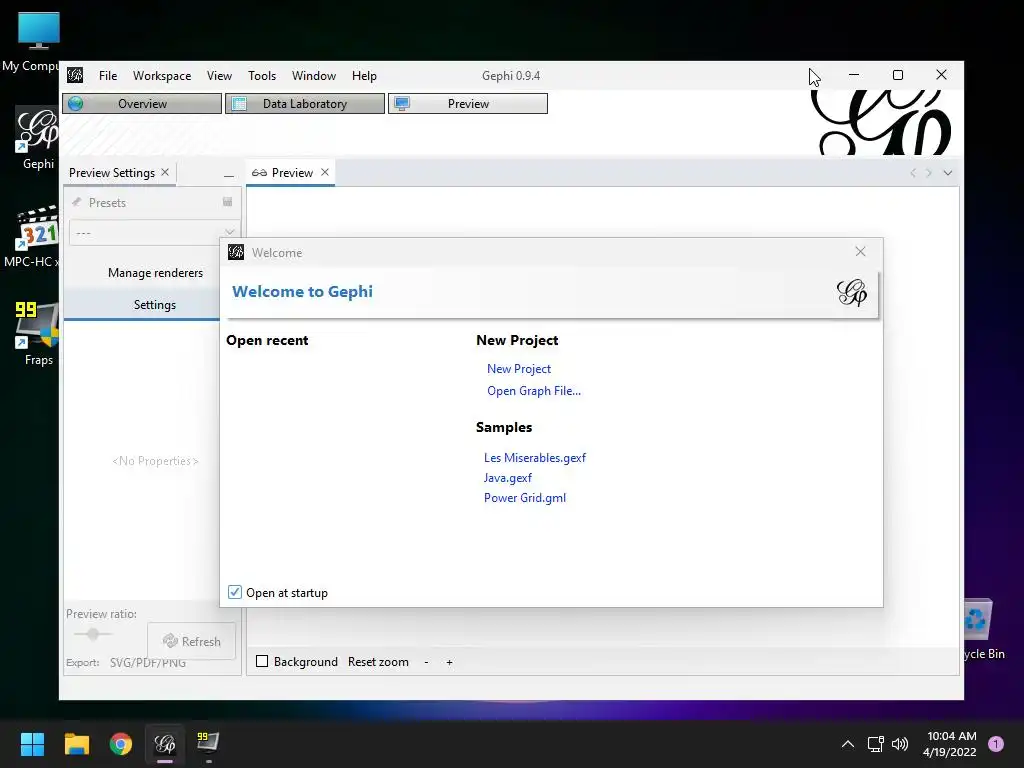Open the View menu

(x=219, y=76)
